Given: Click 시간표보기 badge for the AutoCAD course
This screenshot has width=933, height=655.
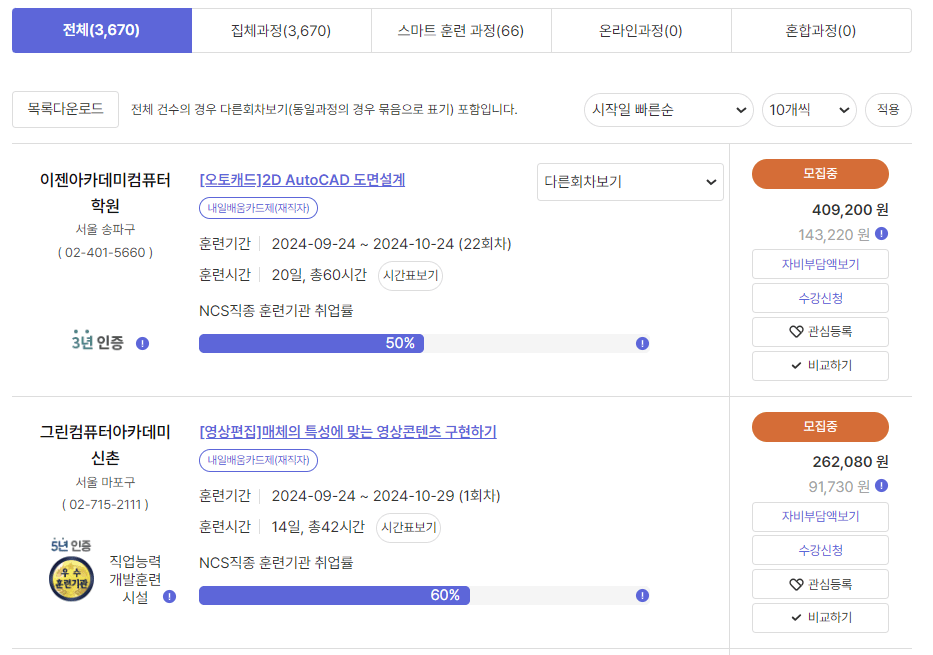Looking at the screenshot, I should [x=410, y=275].
